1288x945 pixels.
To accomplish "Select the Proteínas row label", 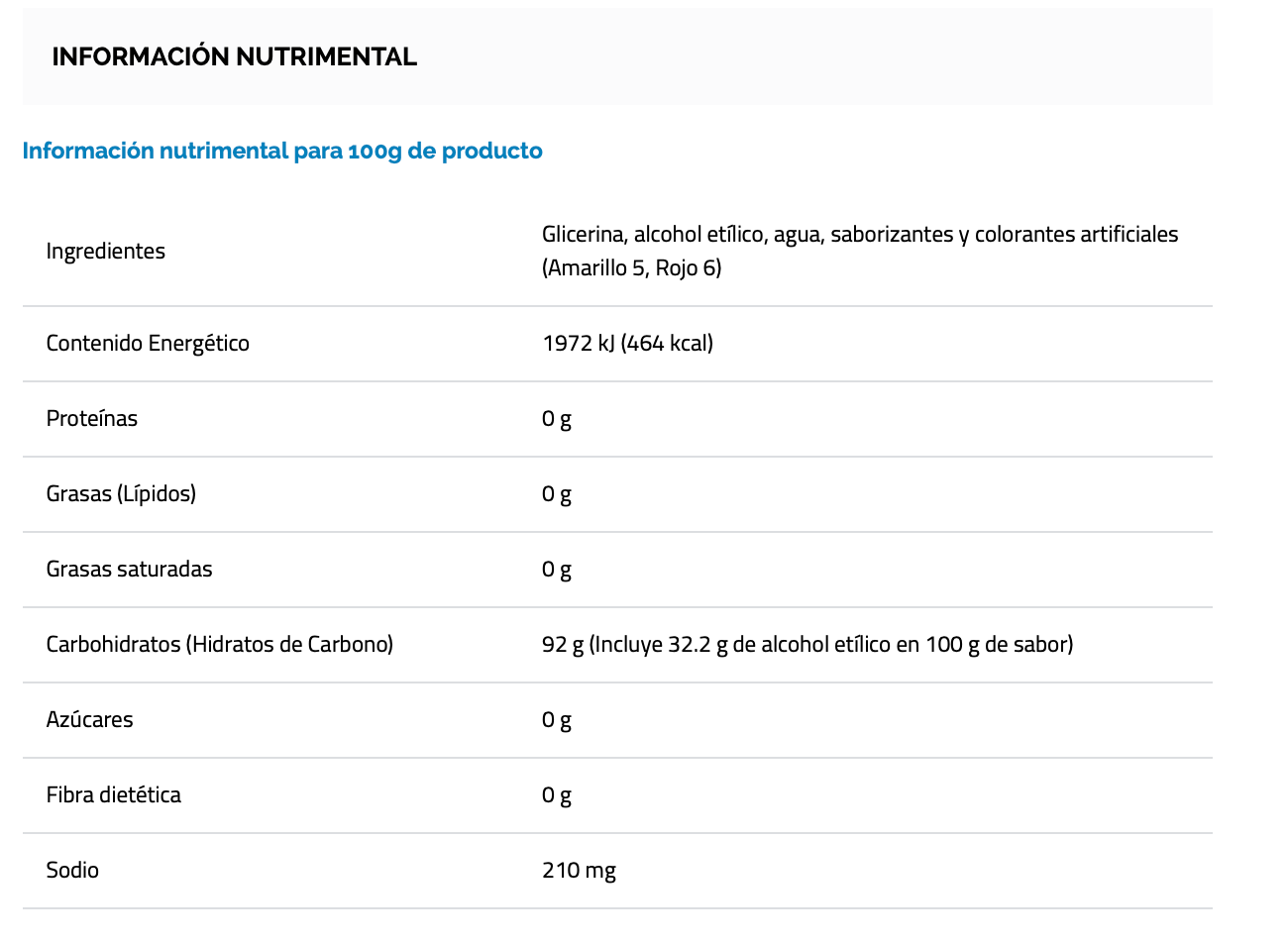I will click(x=92, y=418).
